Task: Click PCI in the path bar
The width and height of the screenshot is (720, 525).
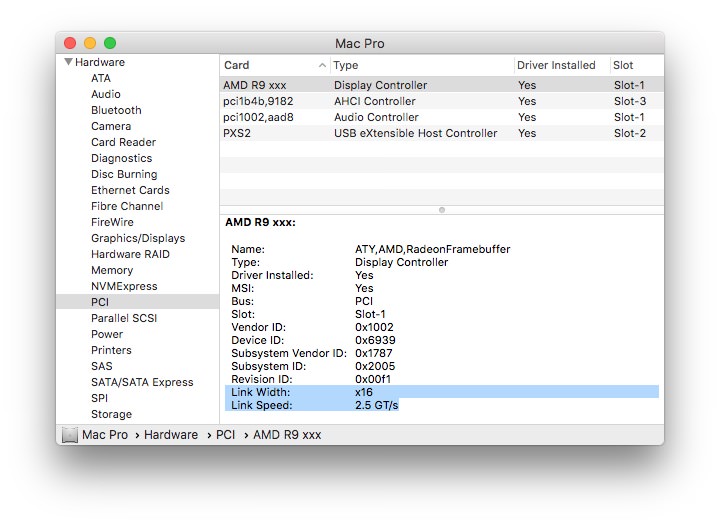Action: 225,435
